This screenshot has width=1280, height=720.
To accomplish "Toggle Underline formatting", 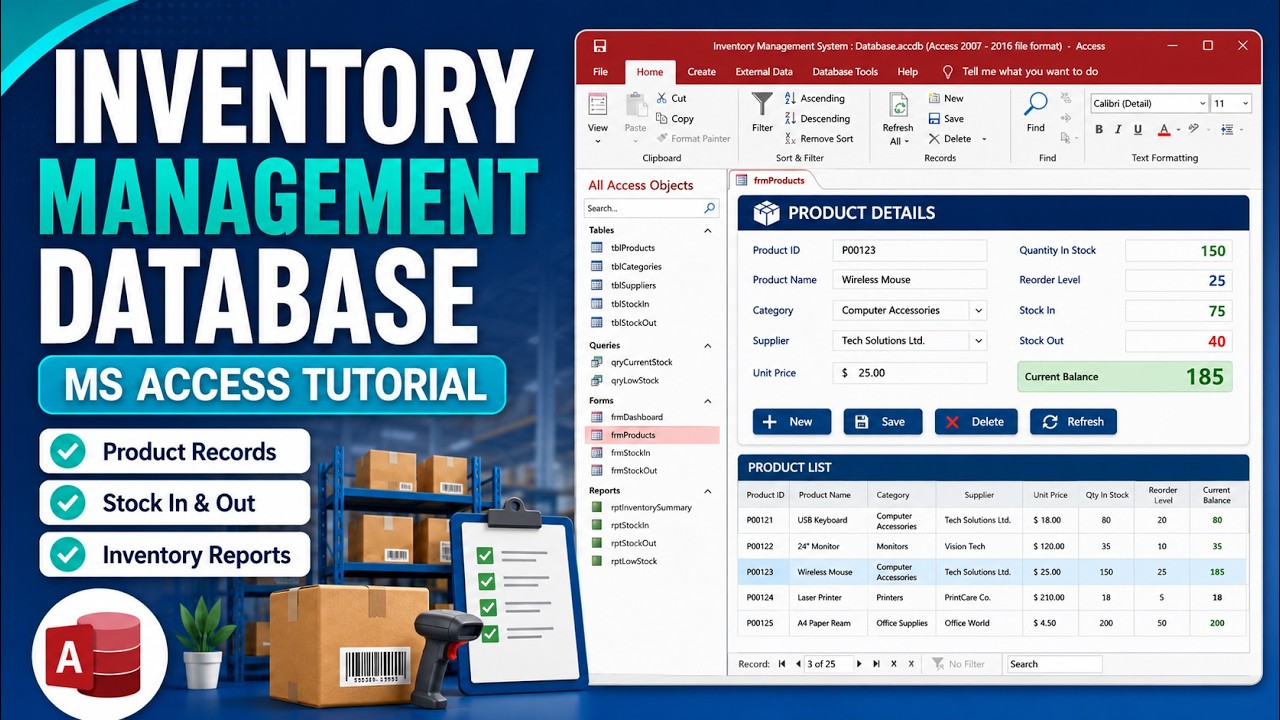I will [1138, 129].
